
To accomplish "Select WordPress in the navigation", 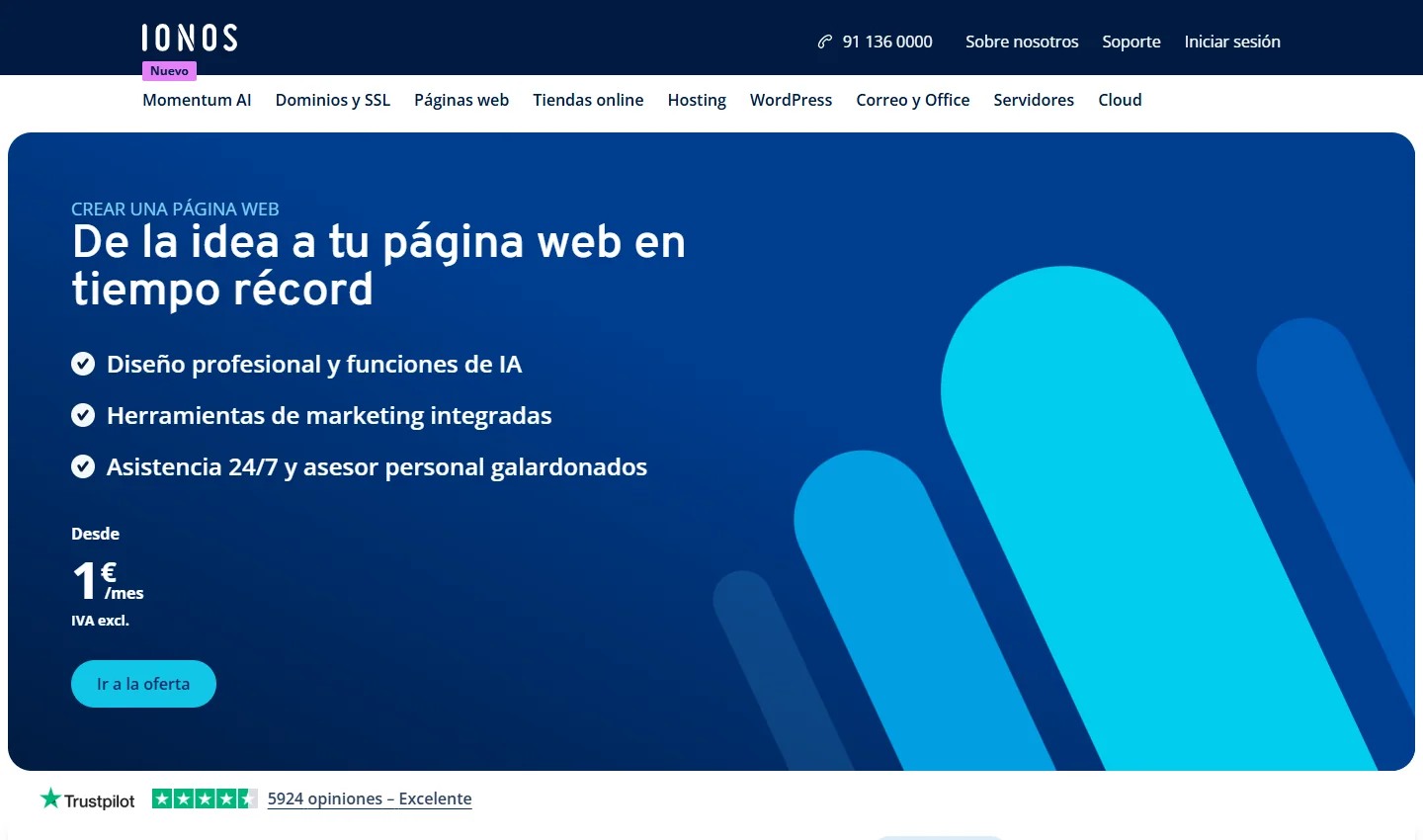I will (791, 100).
